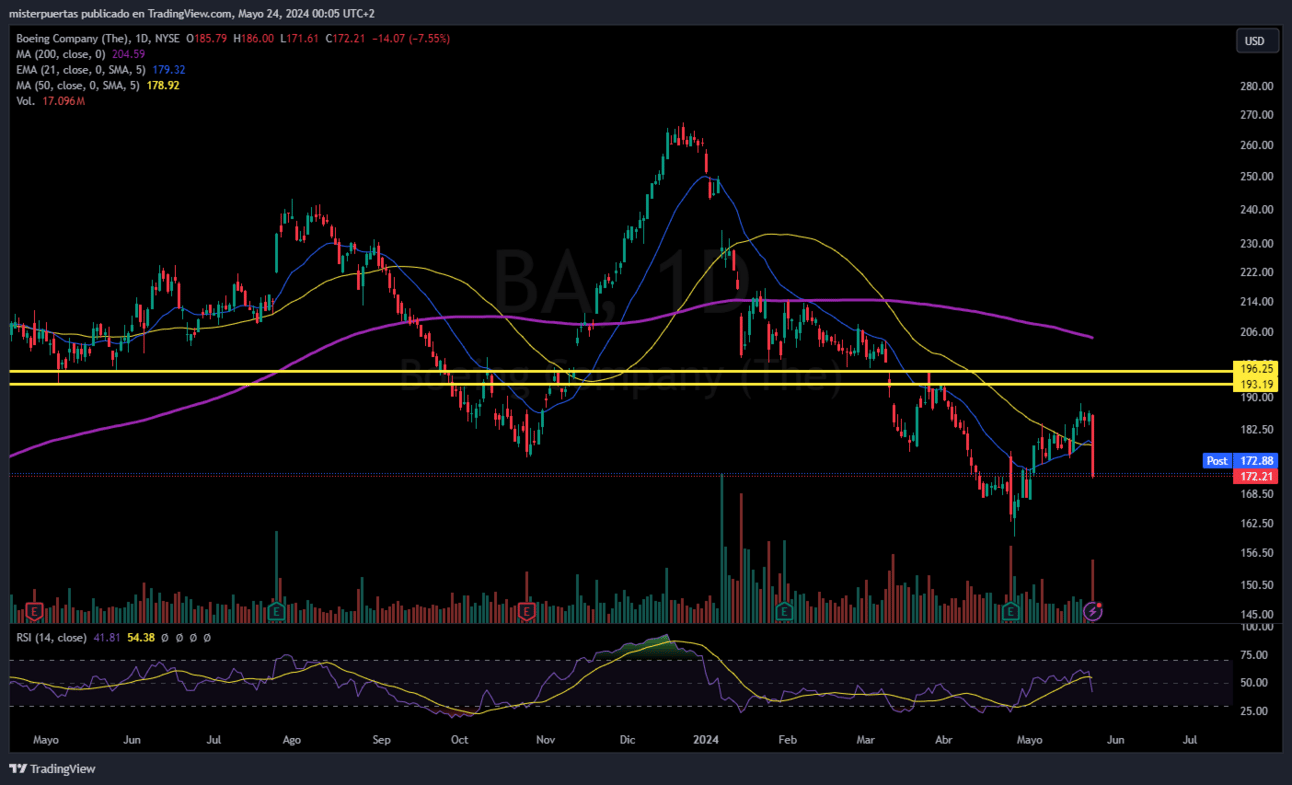Click the 260.00 price axis label
Viewport: 1292px width, 785px height.
point(1257,145)
